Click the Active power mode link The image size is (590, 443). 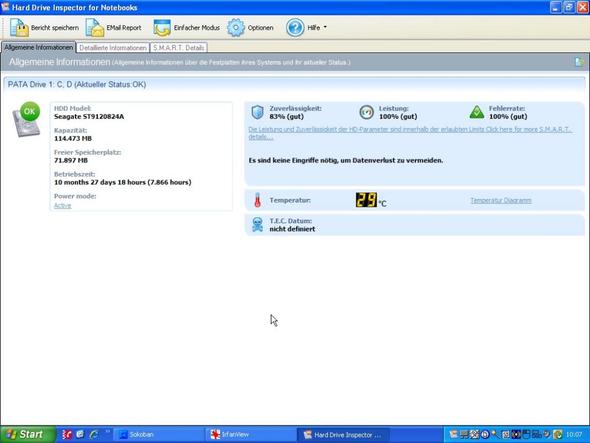[x=62, y=206]
